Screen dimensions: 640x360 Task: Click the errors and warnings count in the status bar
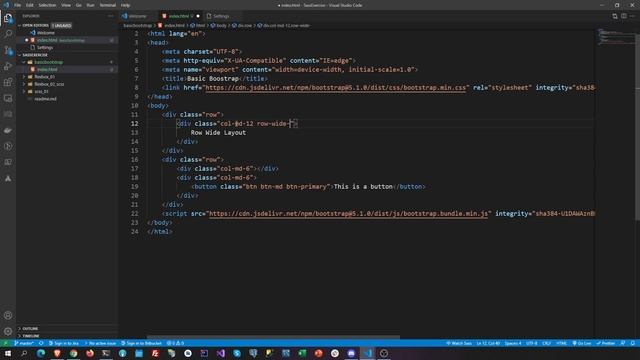pos(176,343)
